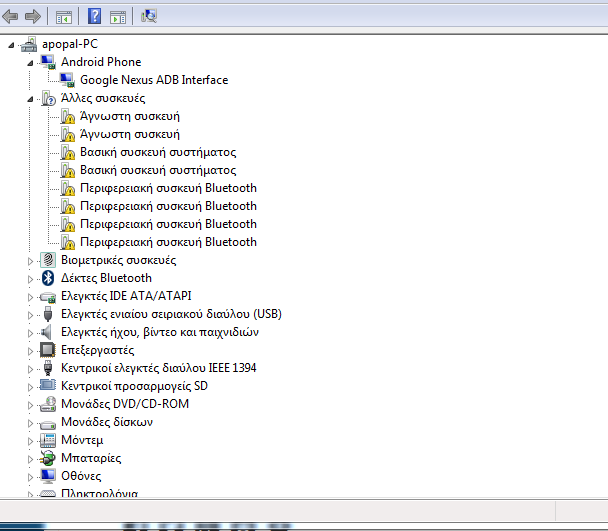
Task: Open Help via the blue question mark icon
Action: pyautogui.click(x=94, y=16)
